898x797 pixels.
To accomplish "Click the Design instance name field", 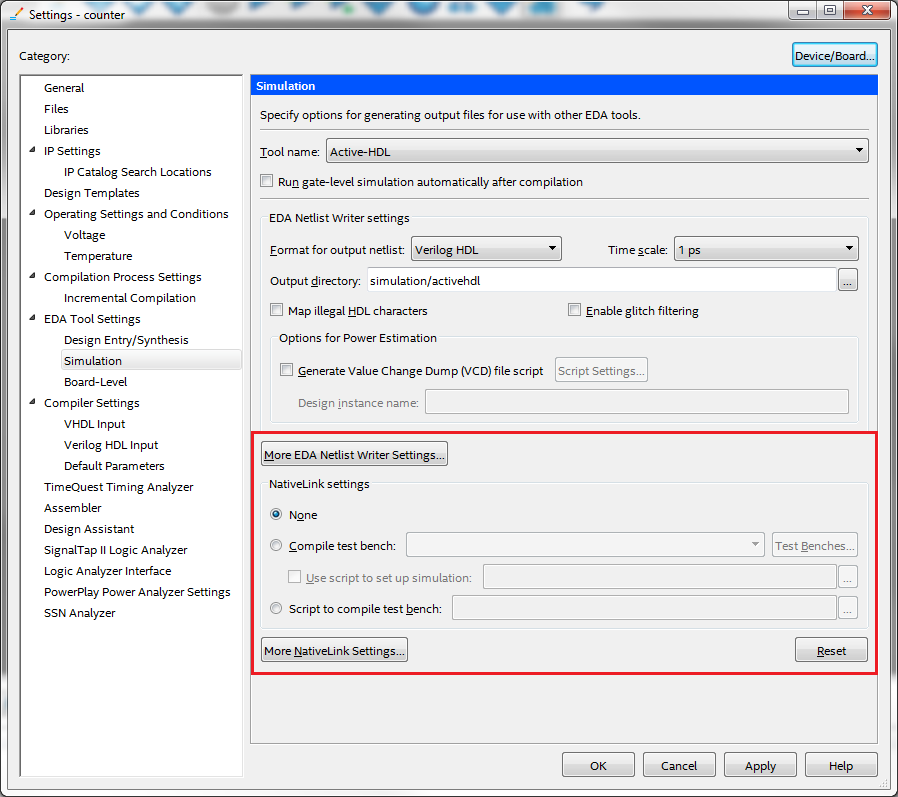I will click(x=636, y=402).
